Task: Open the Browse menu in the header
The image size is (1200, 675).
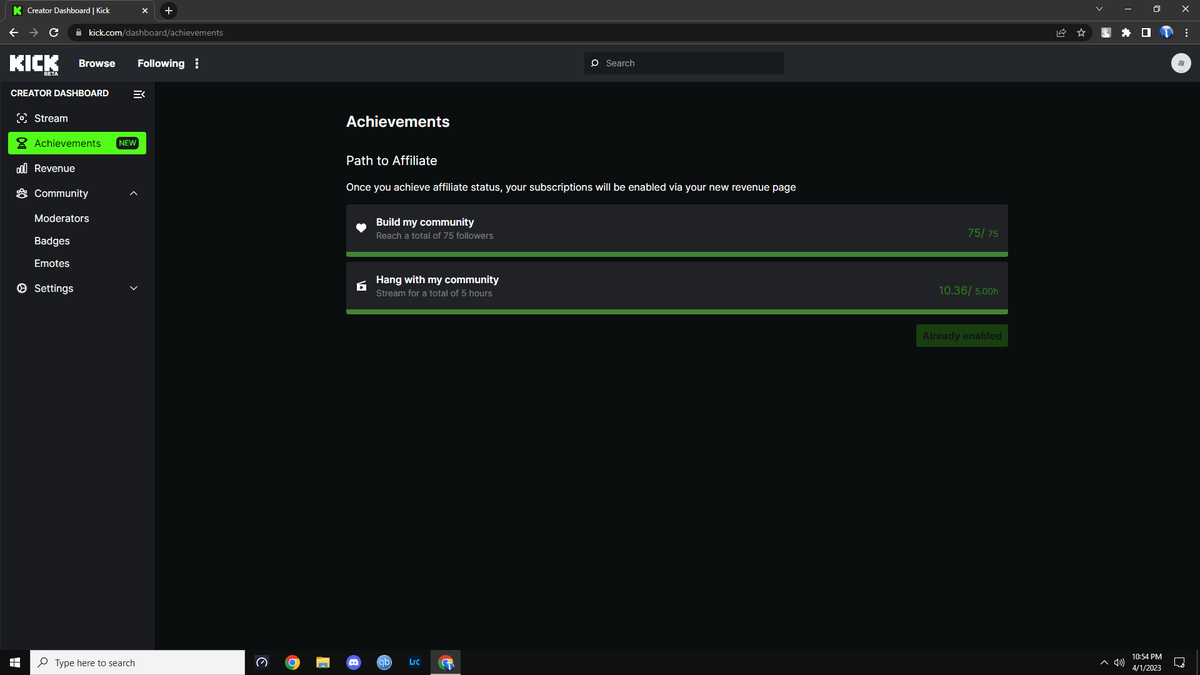Action: point(97,63)
